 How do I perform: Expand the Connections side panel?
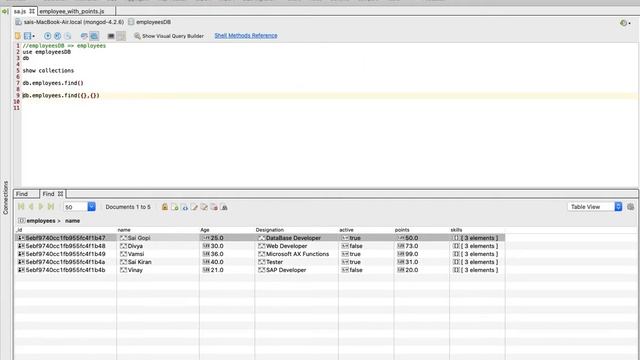6,198
